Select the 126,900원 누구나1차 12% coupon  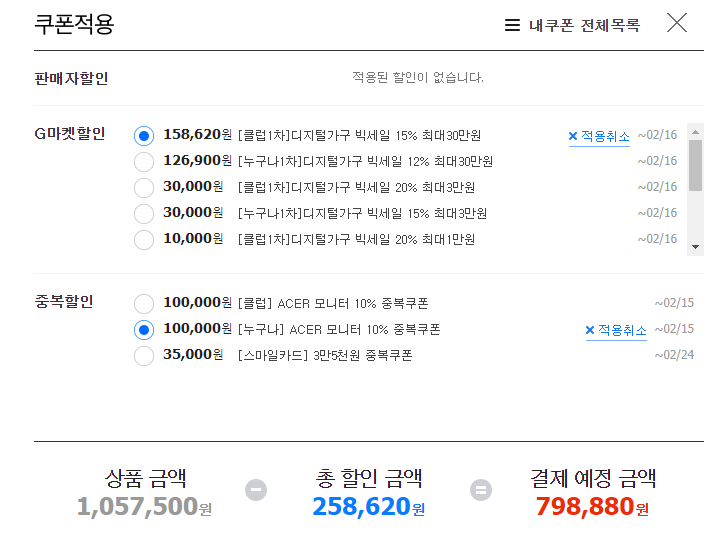click(144, 162)
